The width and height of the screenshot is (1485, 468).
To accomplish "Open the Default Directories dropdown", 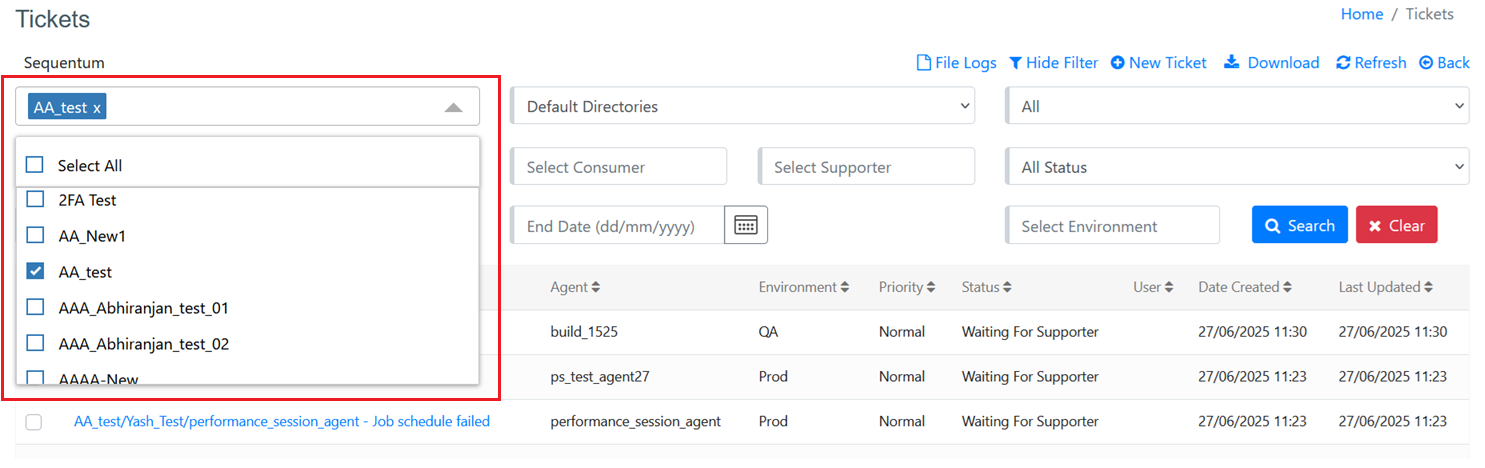I will [742, 106].
